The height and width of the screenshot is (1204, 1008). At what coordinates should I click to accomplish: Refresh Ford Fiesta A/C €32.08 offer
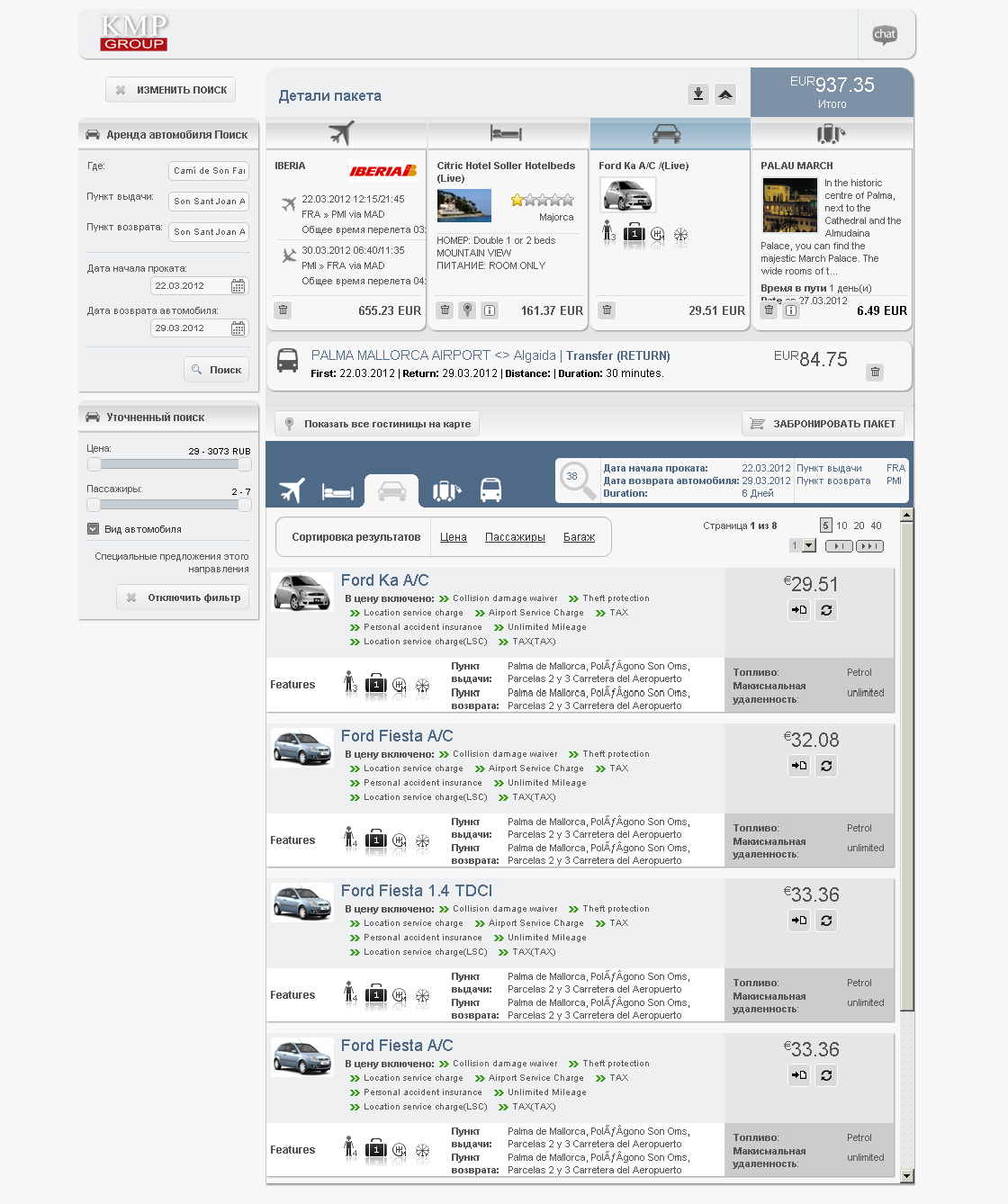826,766
